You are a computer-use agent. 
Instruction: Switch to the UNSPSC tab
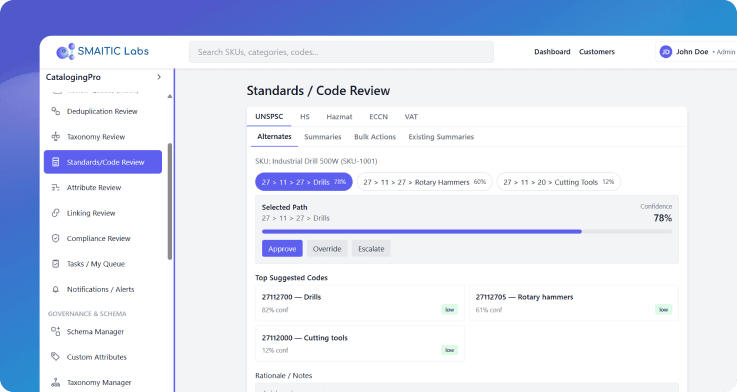click(x=269, y=117)
